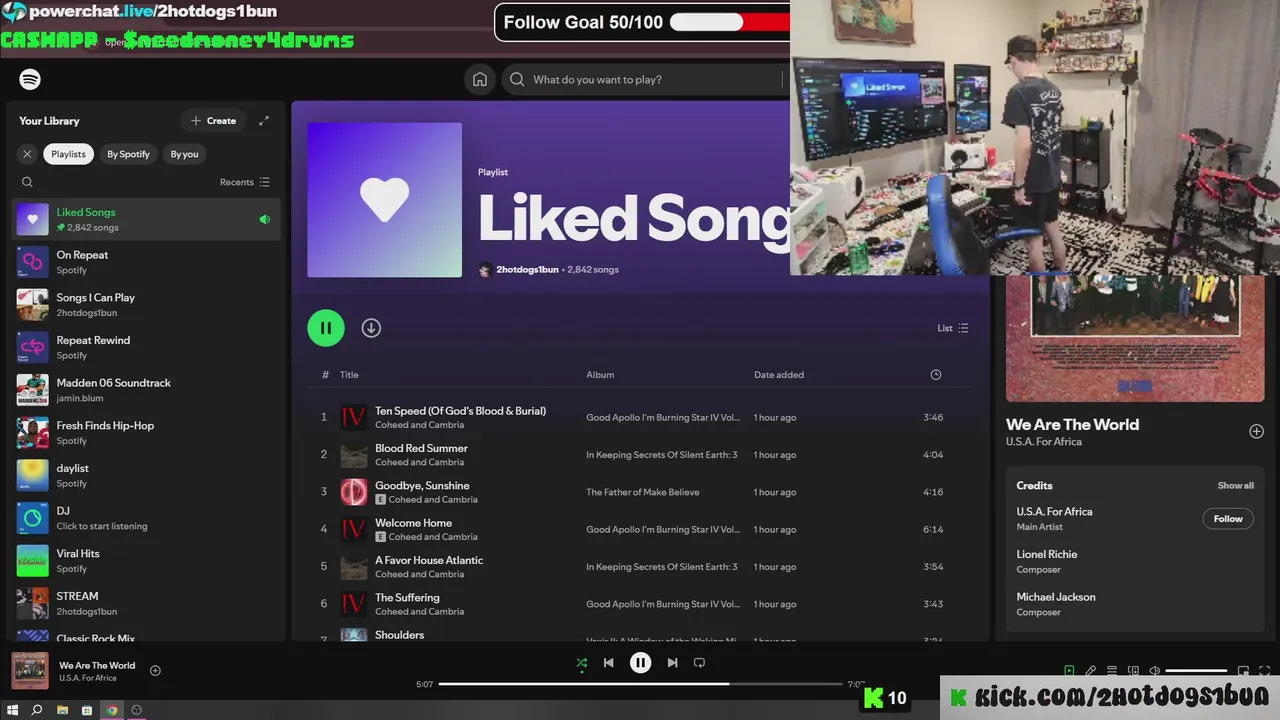Open The Father of Make Believe album link
This screenshot has height=720, width=1280.
(x=643, y=492)
